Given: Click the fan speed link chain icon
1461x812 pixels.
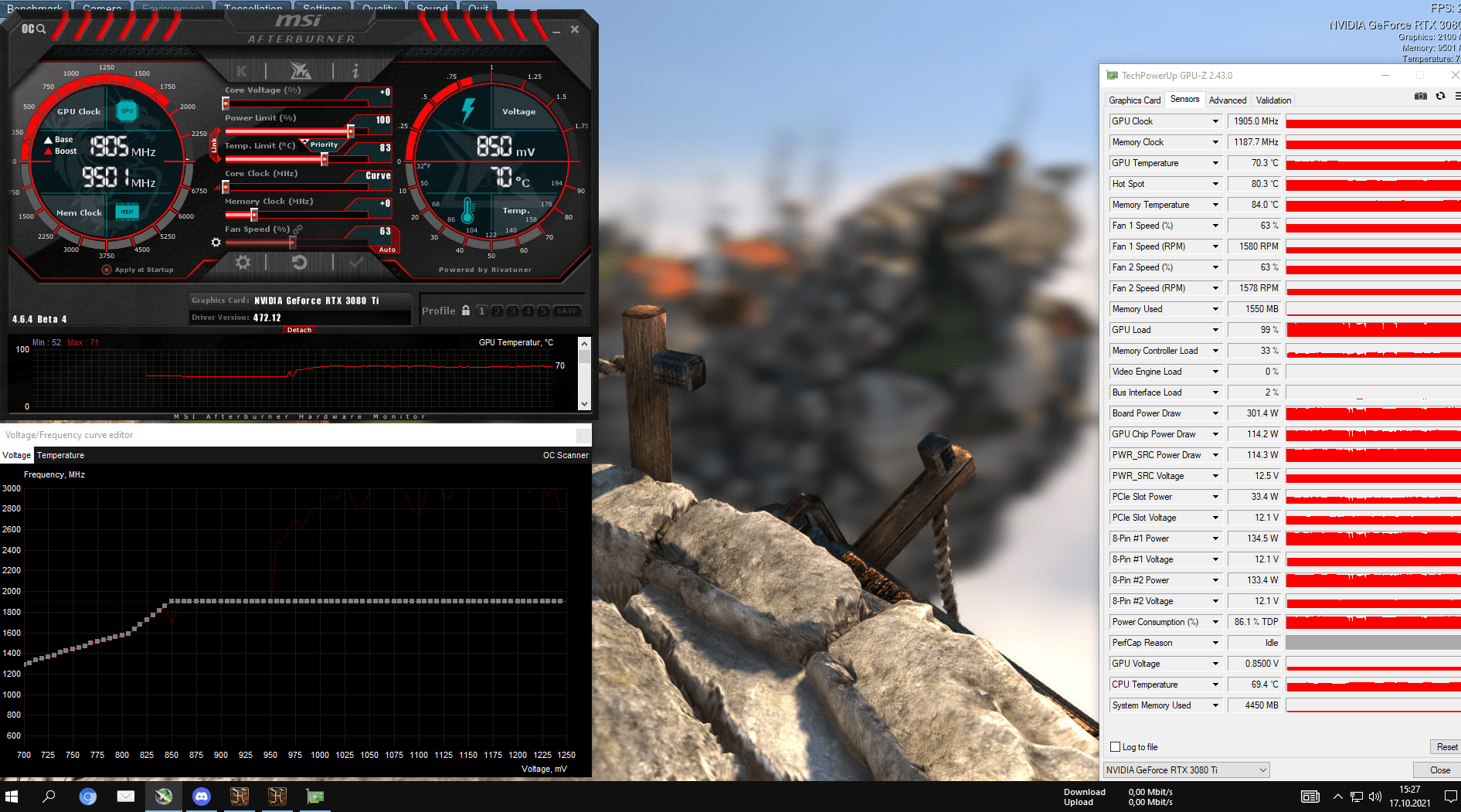Looking at the screenshot, I should pyautogui.click(x=297, y=229).
